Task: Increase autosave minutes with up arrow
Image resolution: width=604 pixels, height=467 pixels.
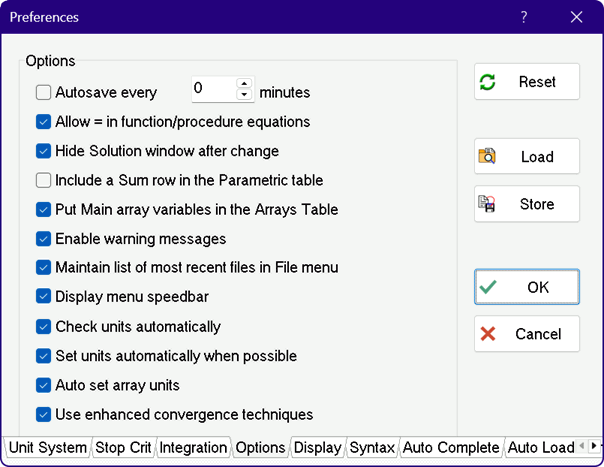Action: [244, 84]
